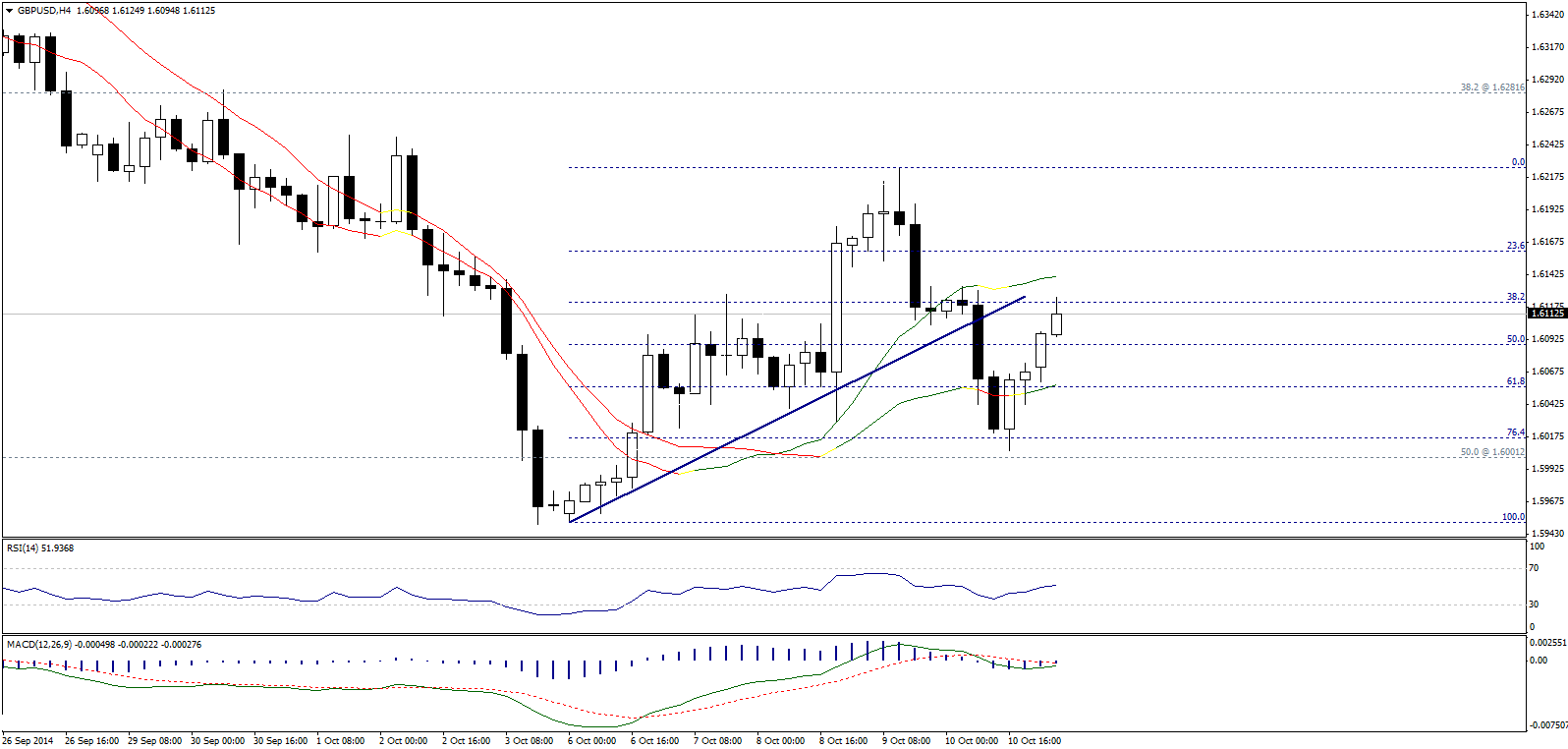Image resolution: width=1568 pixels, height=749 pixels.
Task: Click the '26 Sep 2014' date label
Action: pos(28,740)
